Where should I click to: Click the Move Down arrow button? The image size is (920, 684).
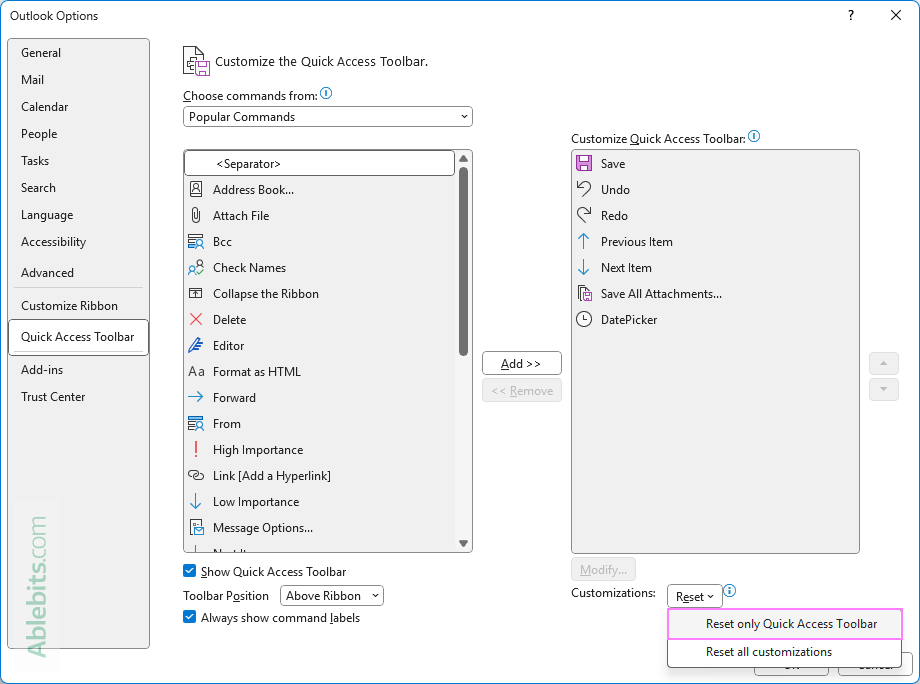(884, 389)
